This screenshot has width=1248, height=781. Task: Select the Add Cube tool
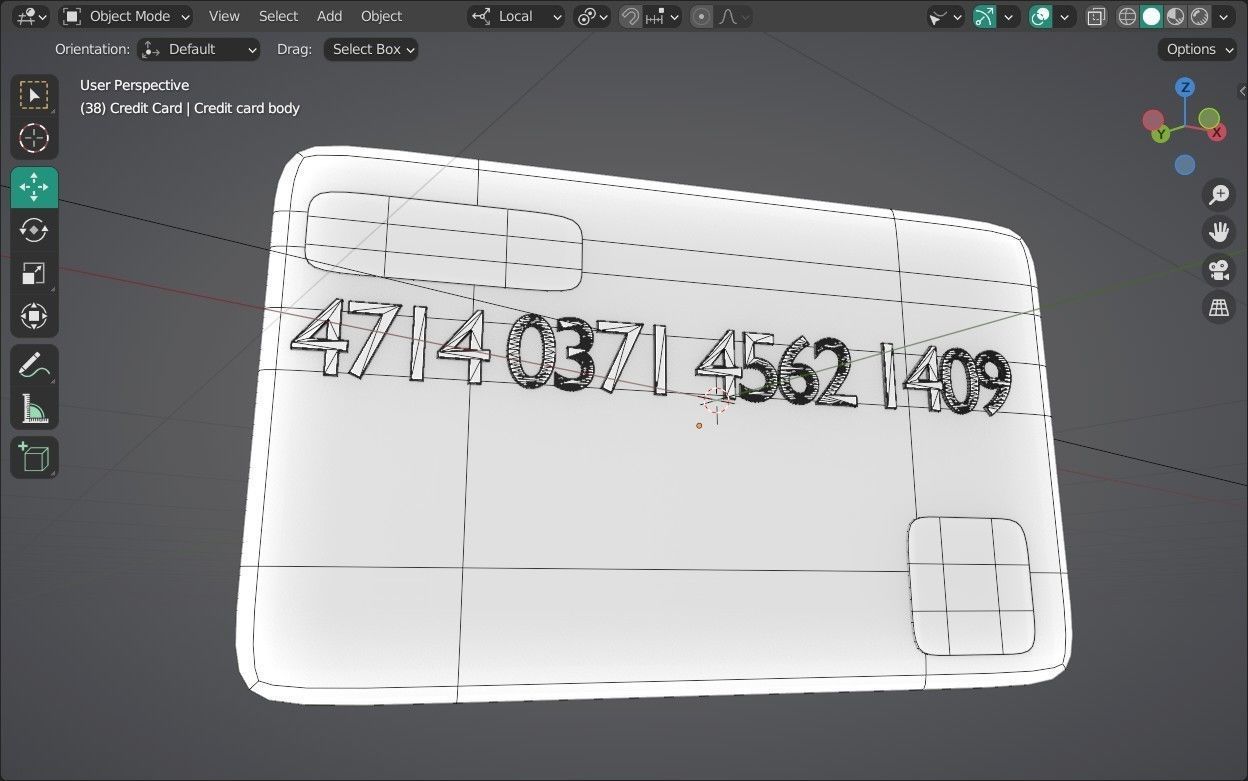(x=34, y=457)
